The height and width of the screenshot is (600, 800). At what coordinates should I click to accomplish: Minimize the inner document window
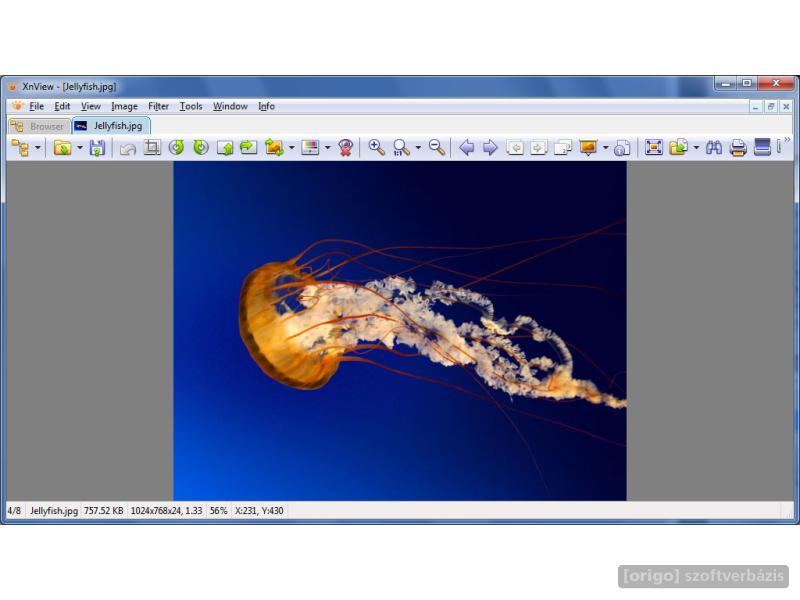point(756,106)
